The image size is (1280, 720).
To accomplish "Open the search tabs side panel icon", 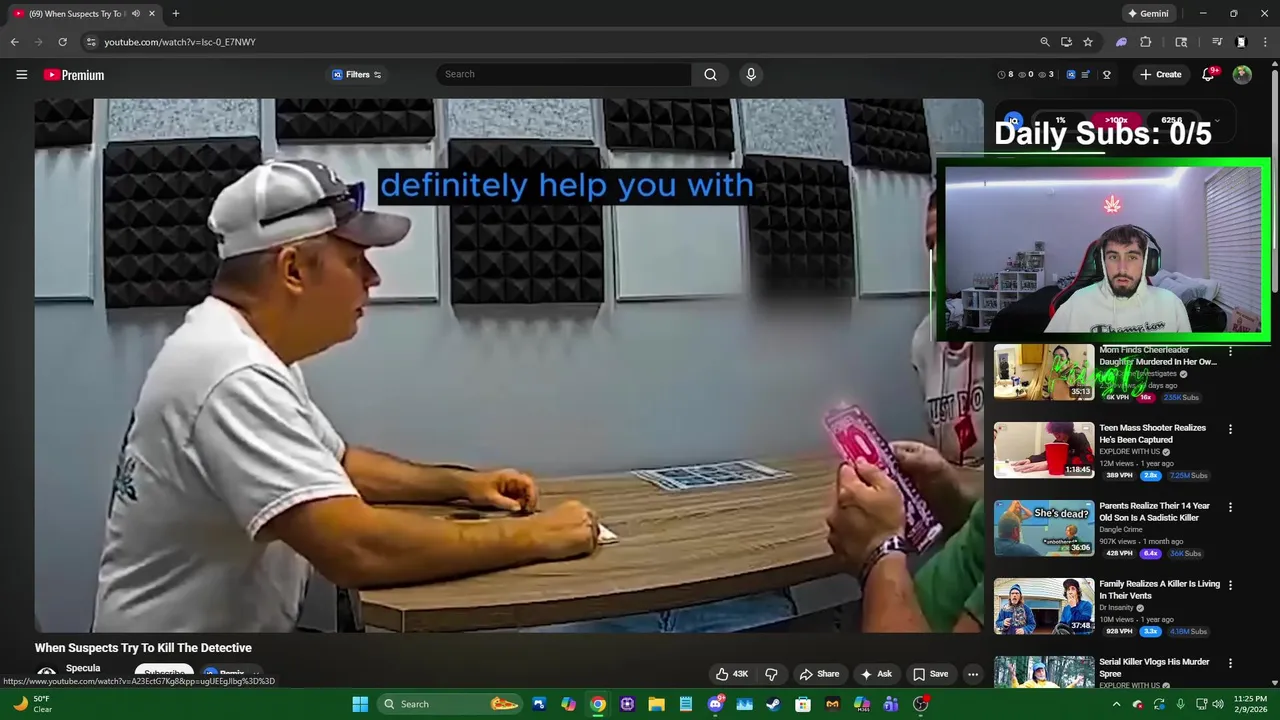I will tap(1181, 42).
